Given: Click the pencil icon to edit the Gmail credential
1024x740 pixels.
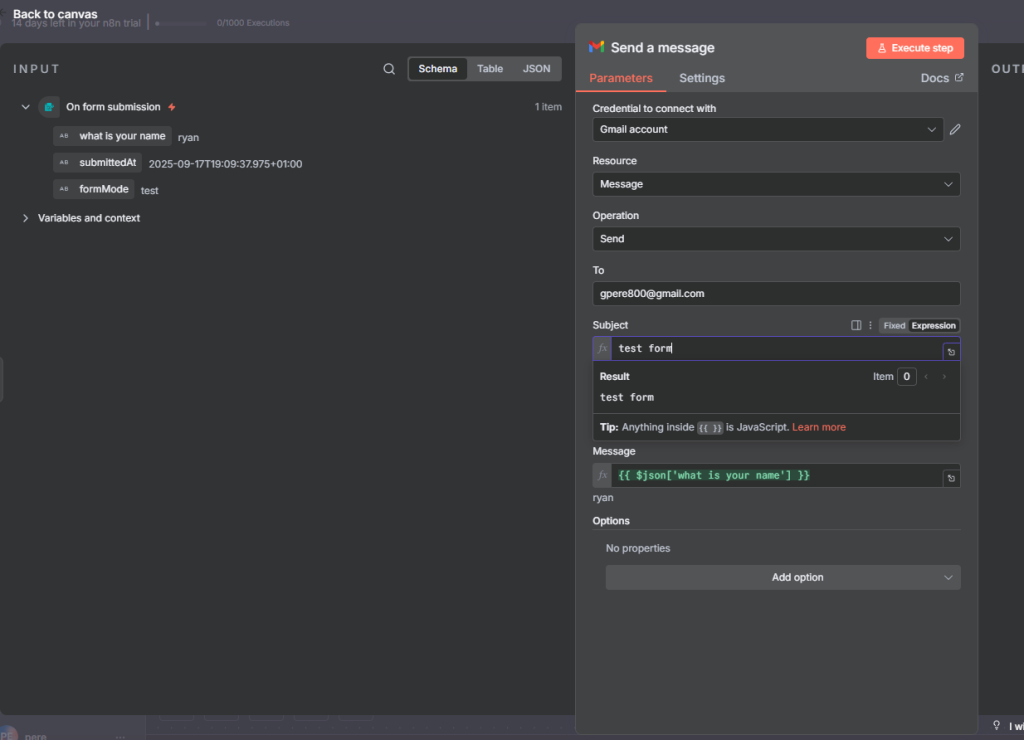Looking at the screenshot, I should coord(955,129).
